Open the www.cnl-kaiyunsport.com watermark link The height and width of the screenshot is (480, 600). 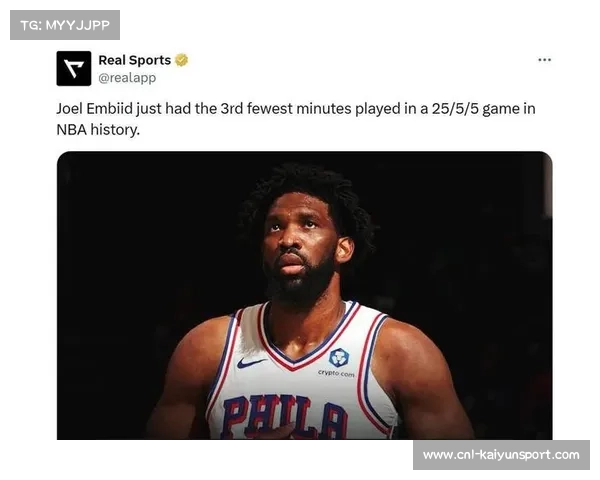pos(501,455)
